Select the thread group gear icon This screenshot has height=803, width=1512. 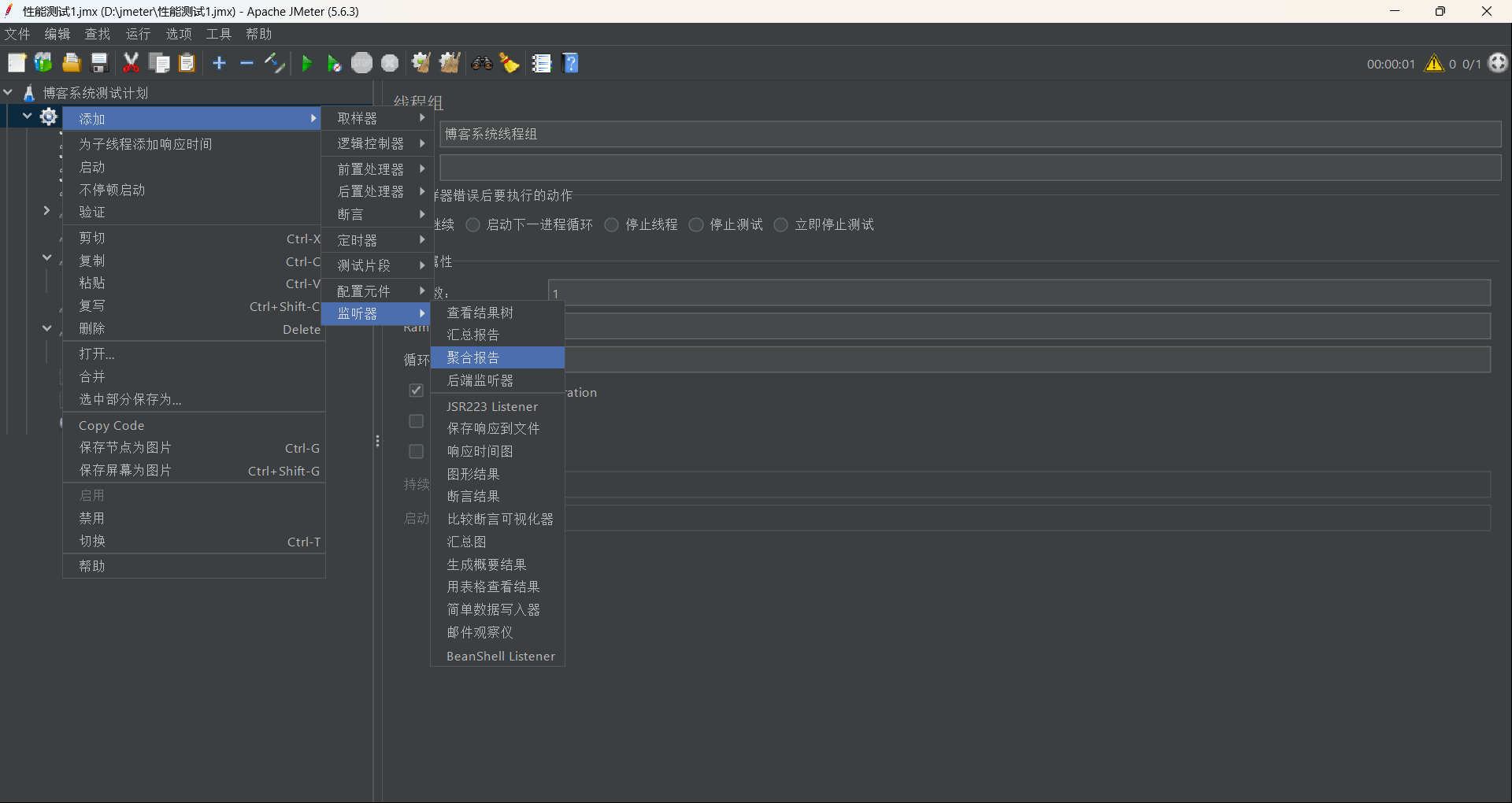pyautogui.click(x=49, y=117)
